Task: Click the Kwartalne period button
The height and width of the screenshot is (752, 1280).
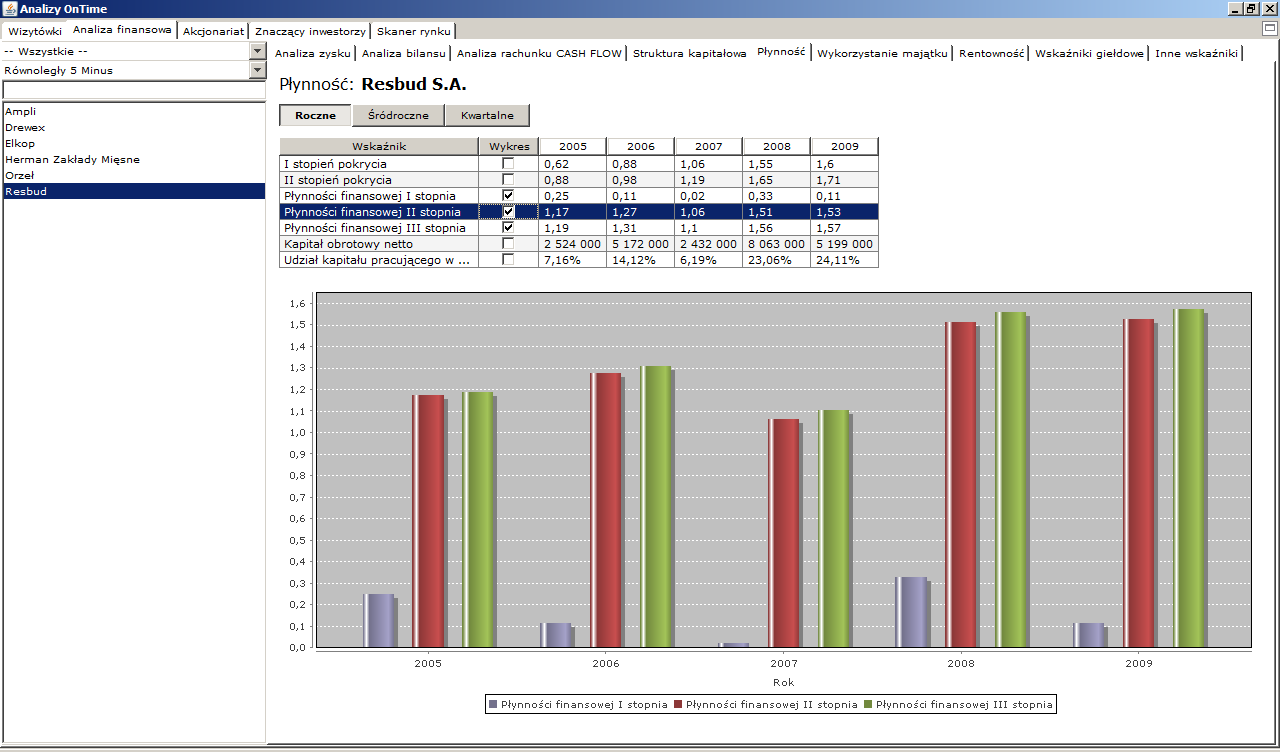Action: click(487, 115)
